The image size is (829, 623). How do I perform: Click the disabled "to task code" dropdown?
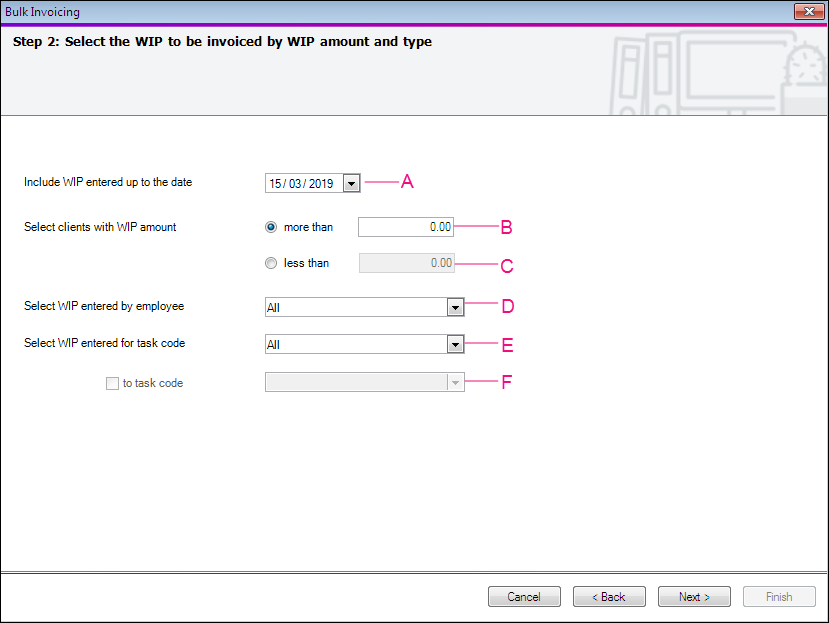[x=364, y=382]
